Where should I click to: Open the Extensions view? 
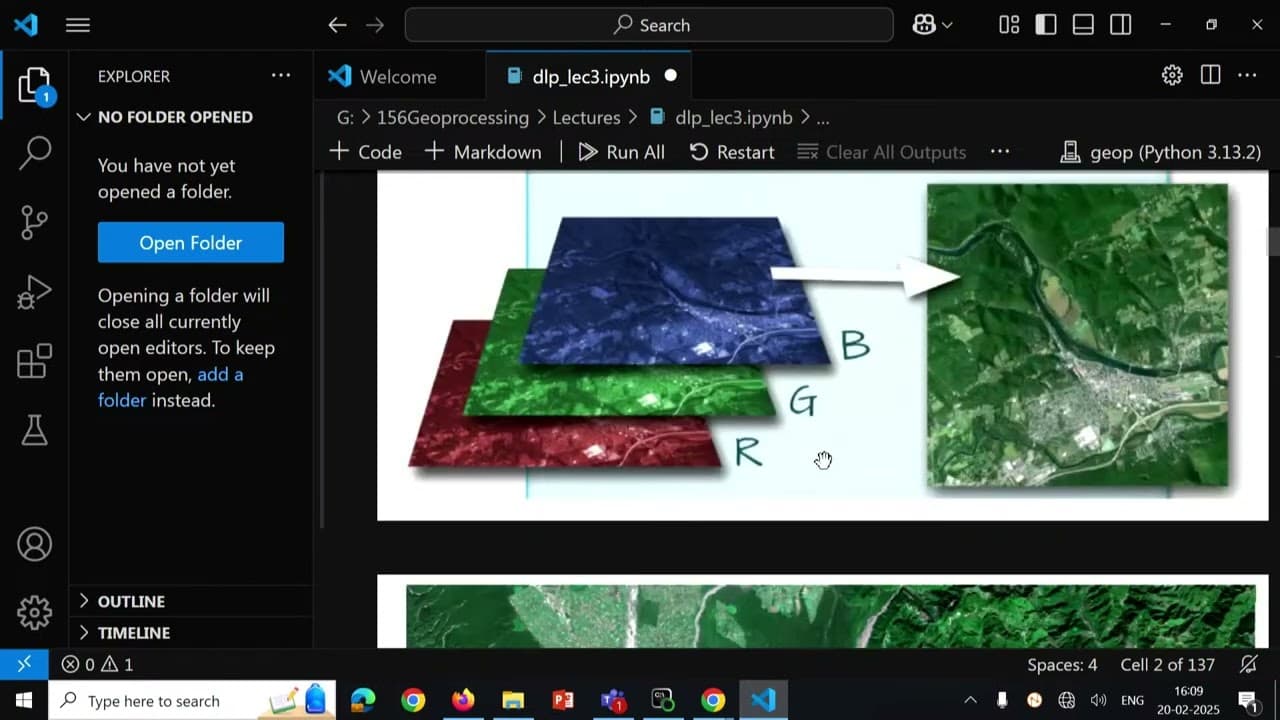pyautogui.click(x=34, y=362)
